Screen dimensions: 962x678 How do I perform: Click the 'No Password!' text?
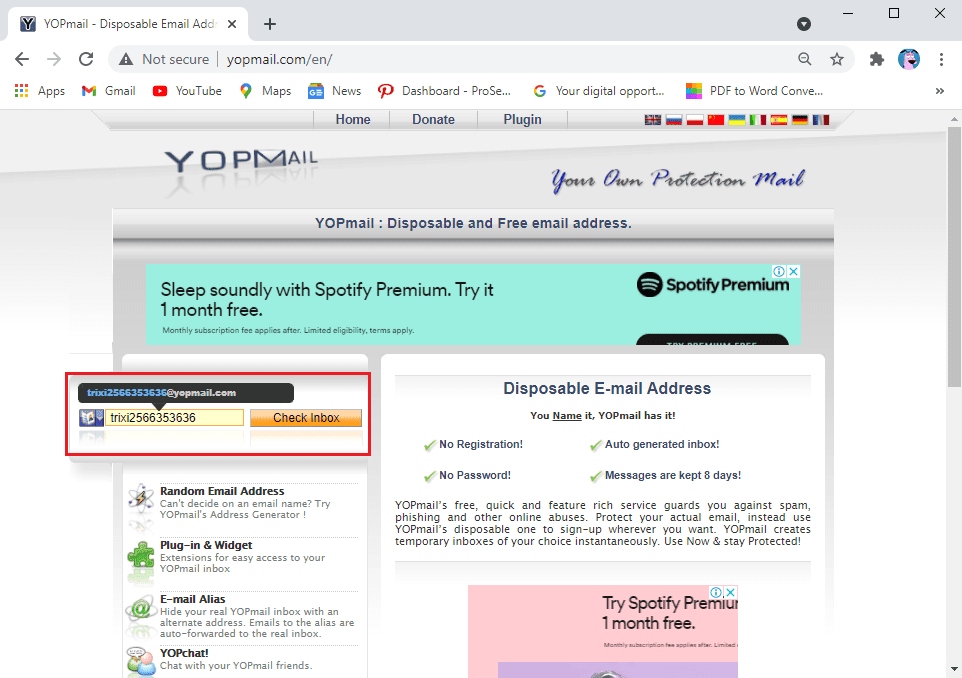click(474, 476)
